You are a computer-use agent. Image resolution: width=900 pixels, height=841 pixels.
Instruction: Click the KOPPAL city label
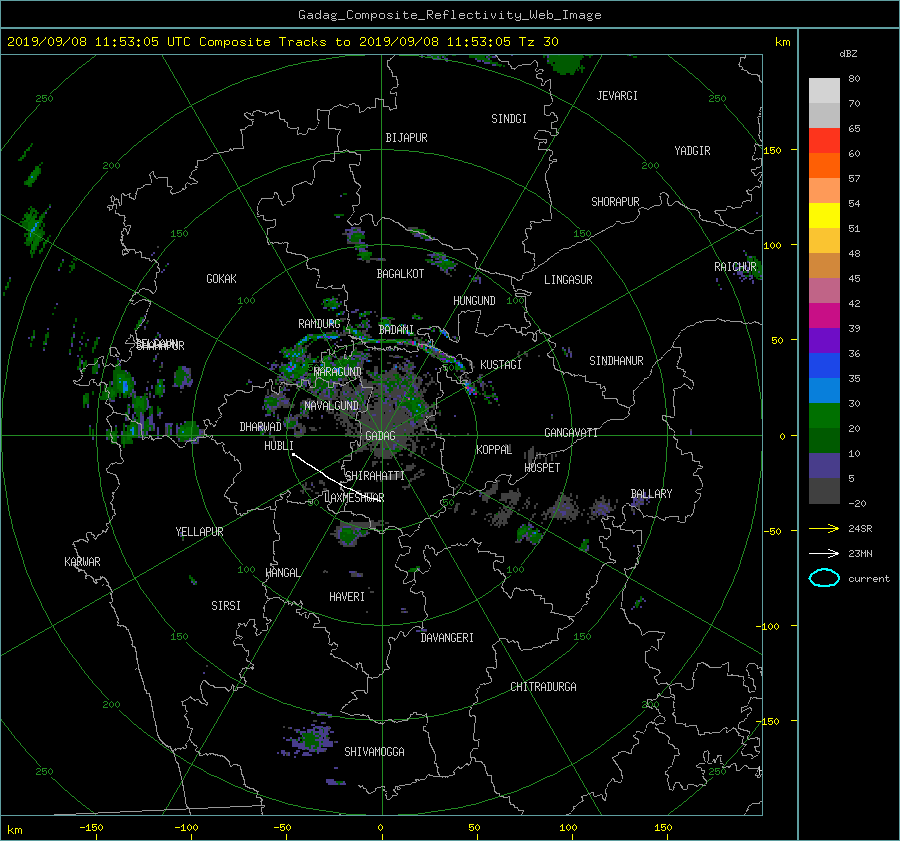tap(494, 450)
